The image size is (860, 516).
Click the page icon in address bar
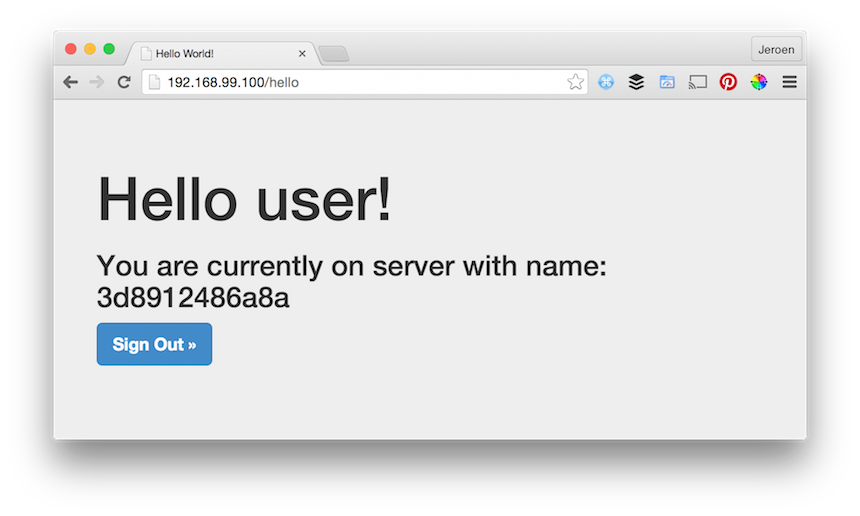point(155,82)
